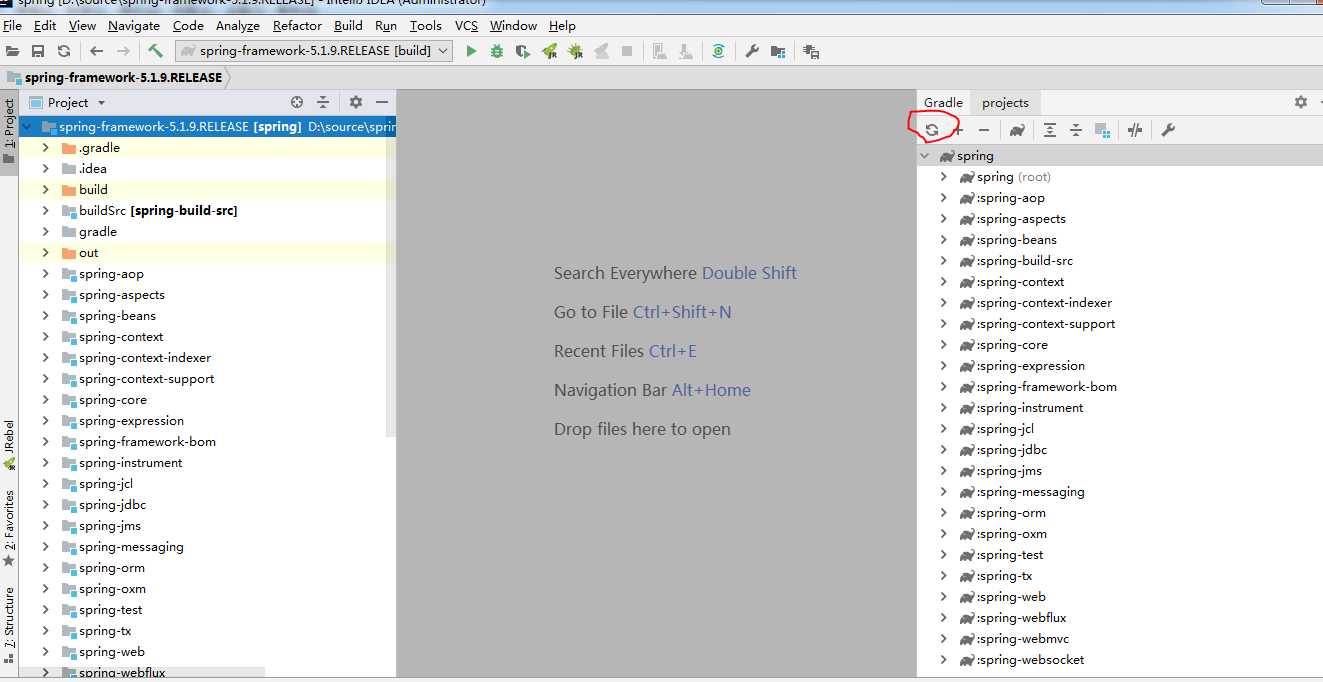
Task: Click the Open file folder toolbar icon
Action: (x=12, y=51)
